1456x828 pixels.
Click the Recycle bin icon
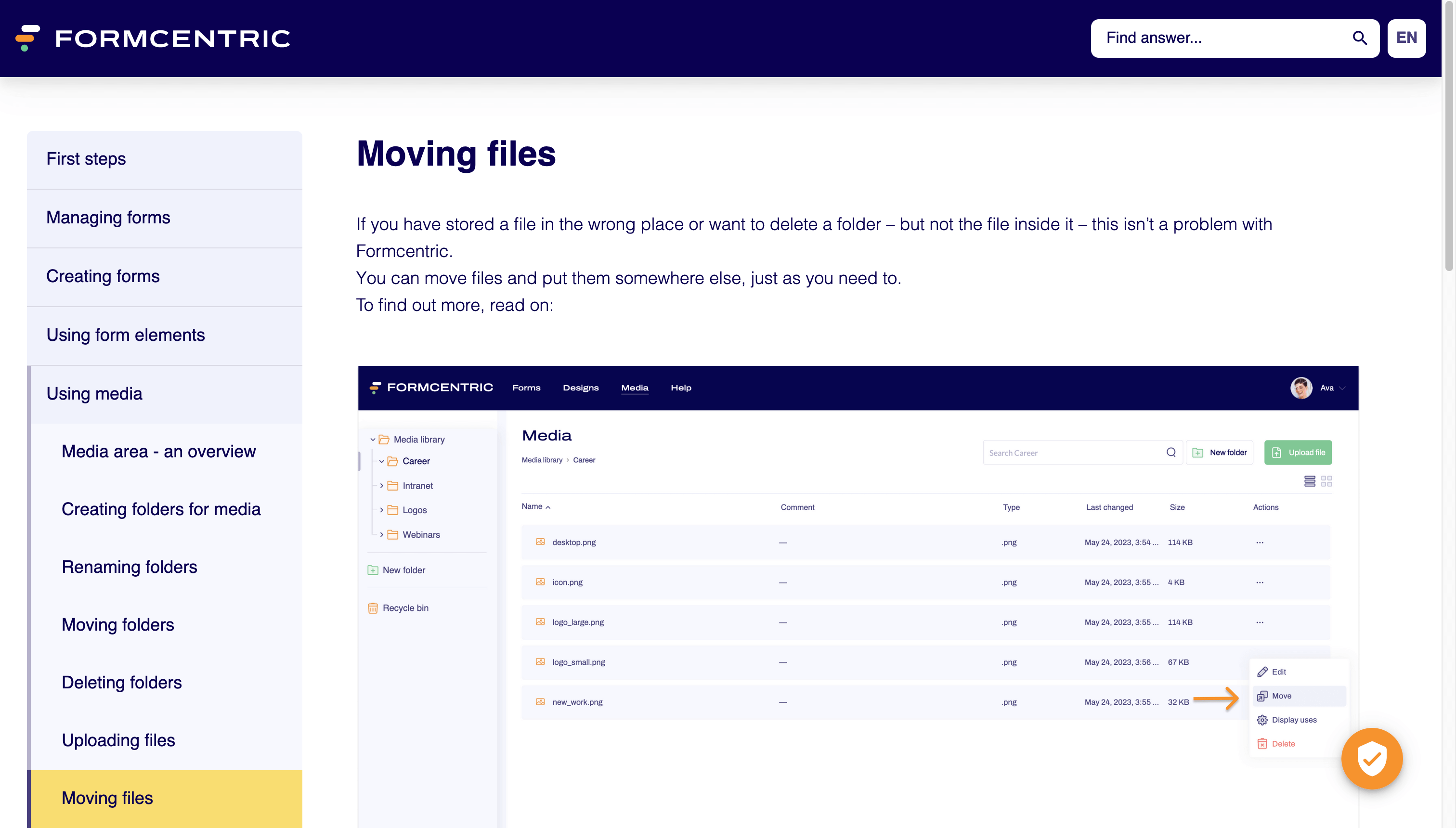(x=373, y=608)
